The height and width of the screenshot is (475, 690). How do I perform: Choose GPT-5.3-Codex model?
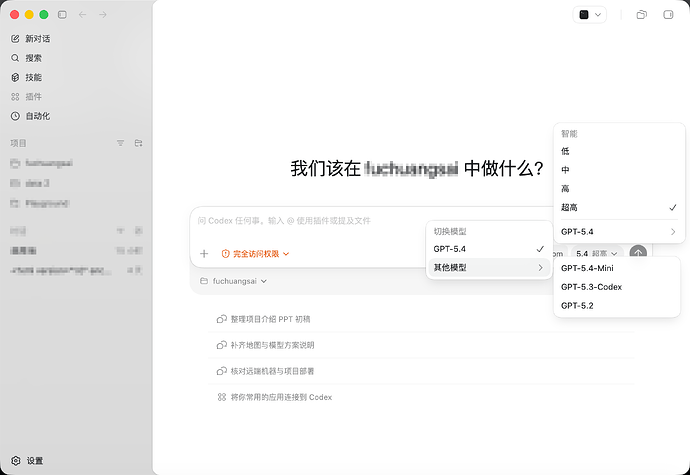617,287
